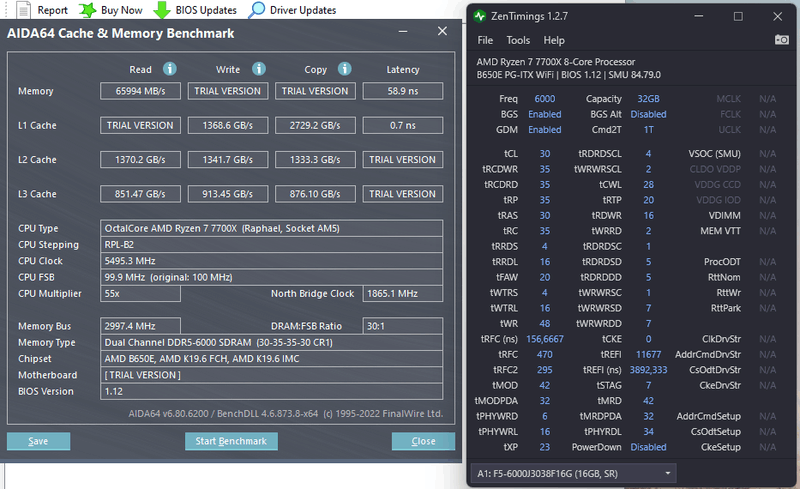Click the Chipset AMD B650E field
The width and height of the screenshot is (800, 489).
[x=271, y=358]
